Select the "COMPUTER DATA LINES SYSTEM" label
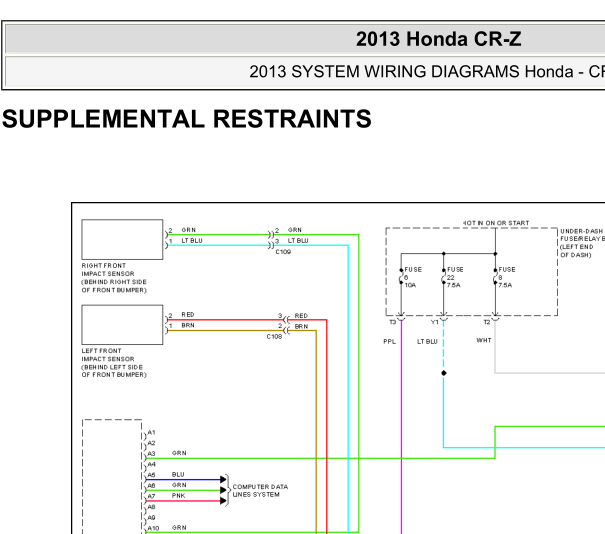This screenshot has height=534, width=605. coord(260,491)
